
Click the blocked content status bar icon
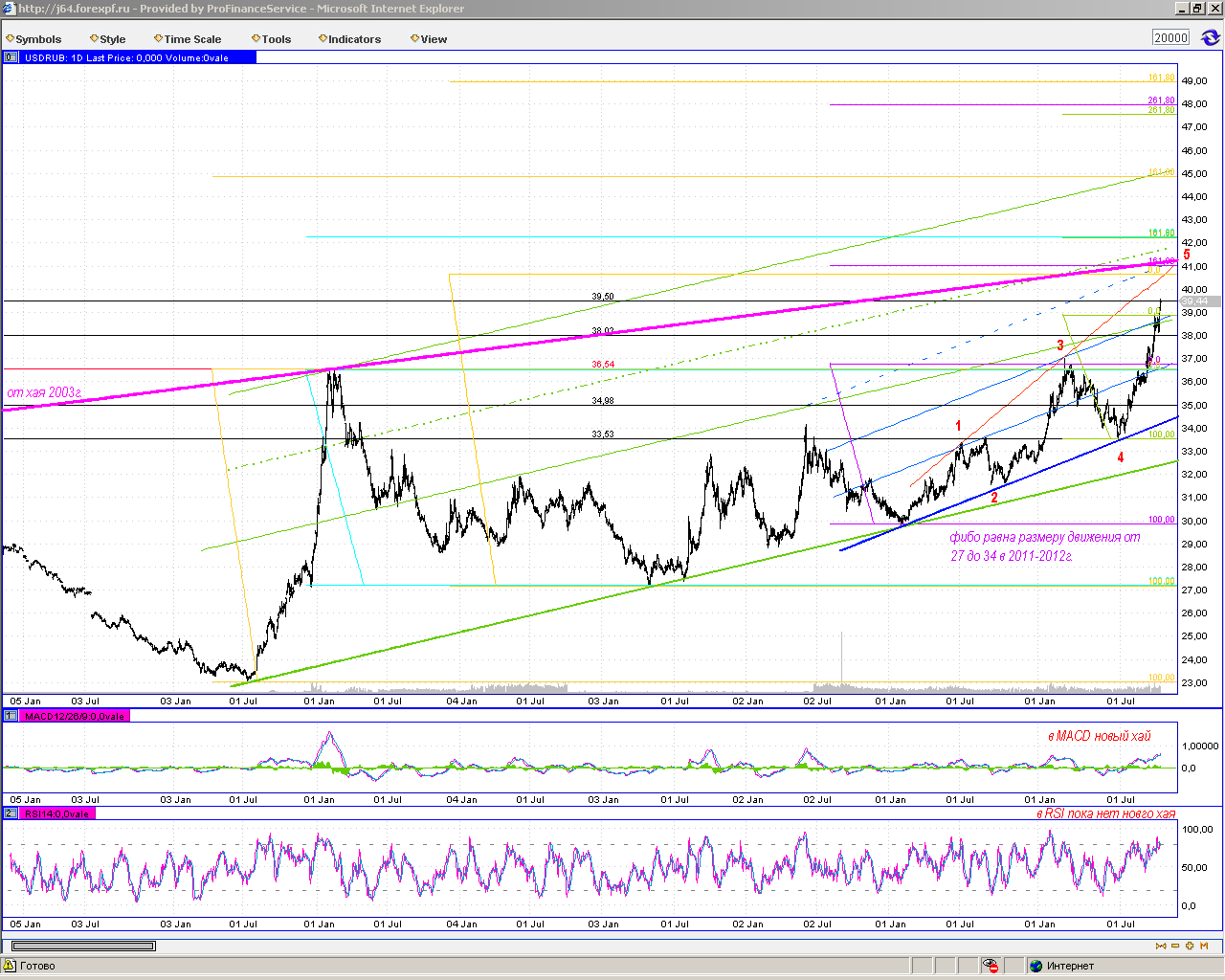[x=991, y=966]
